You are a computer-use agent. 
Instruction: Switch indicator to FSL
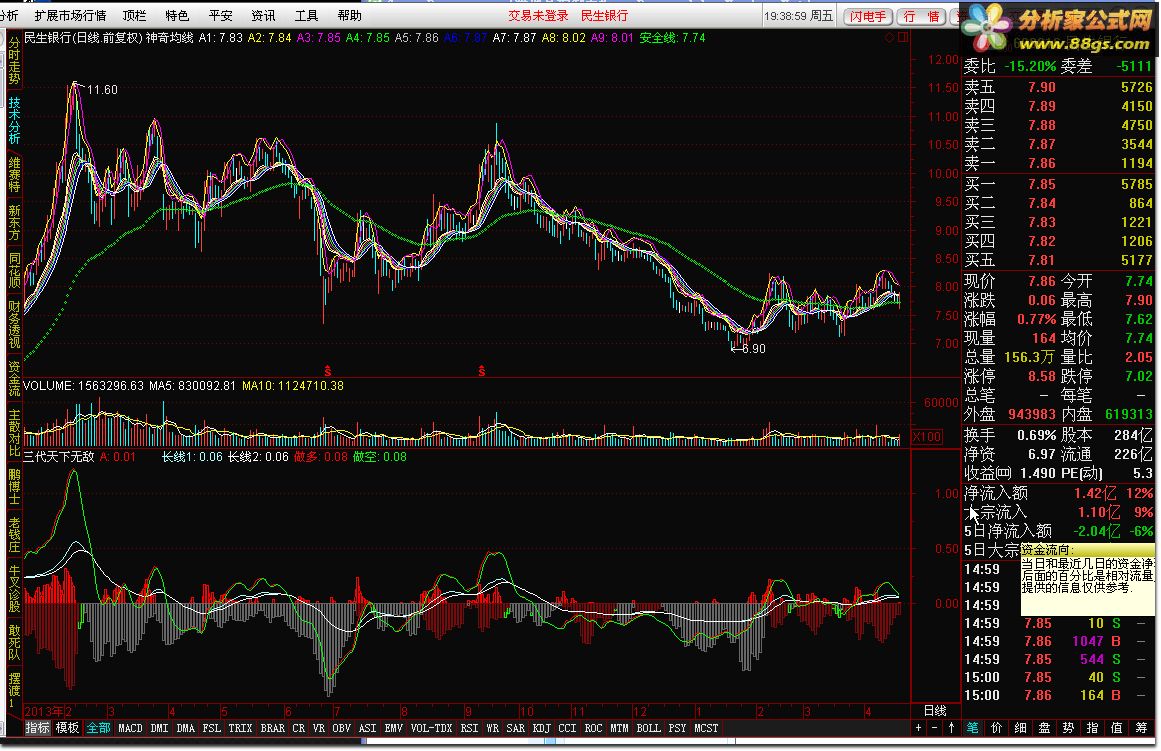[x=212, y=728]
